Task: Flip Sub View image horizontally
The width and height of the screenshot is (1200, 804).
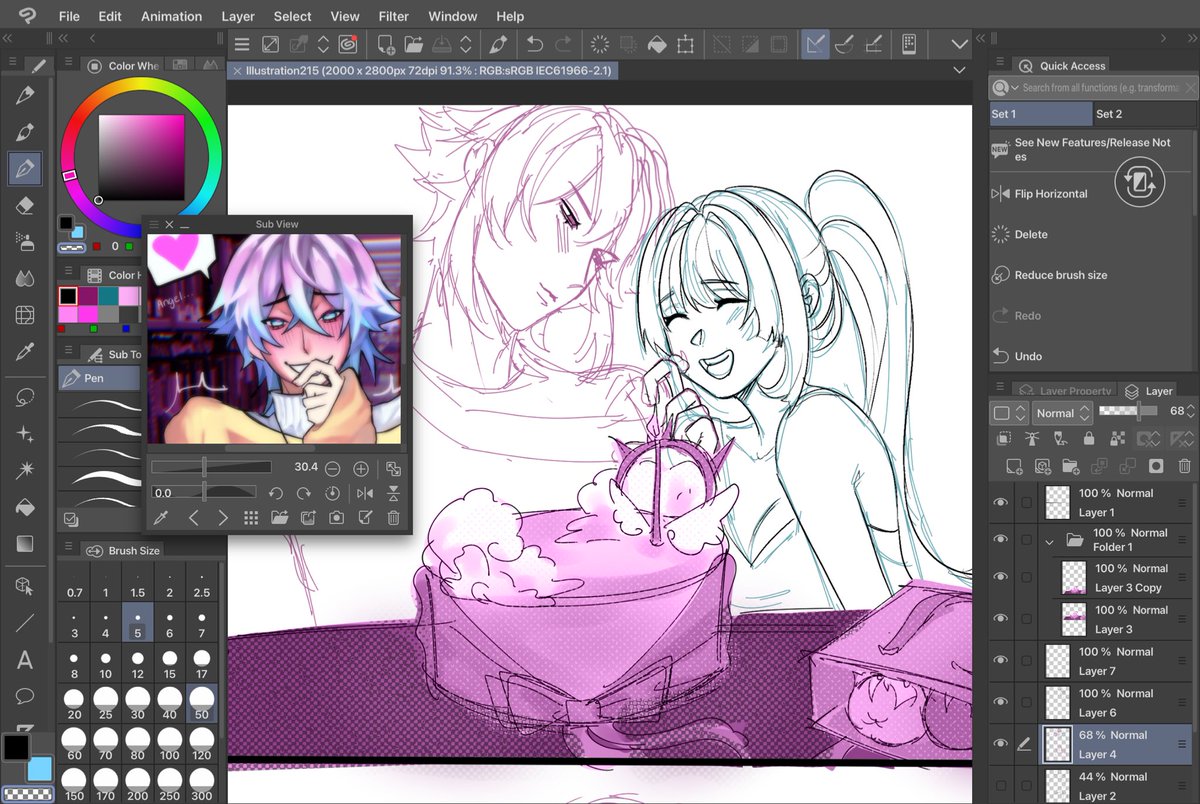Action: pos(364,493)
